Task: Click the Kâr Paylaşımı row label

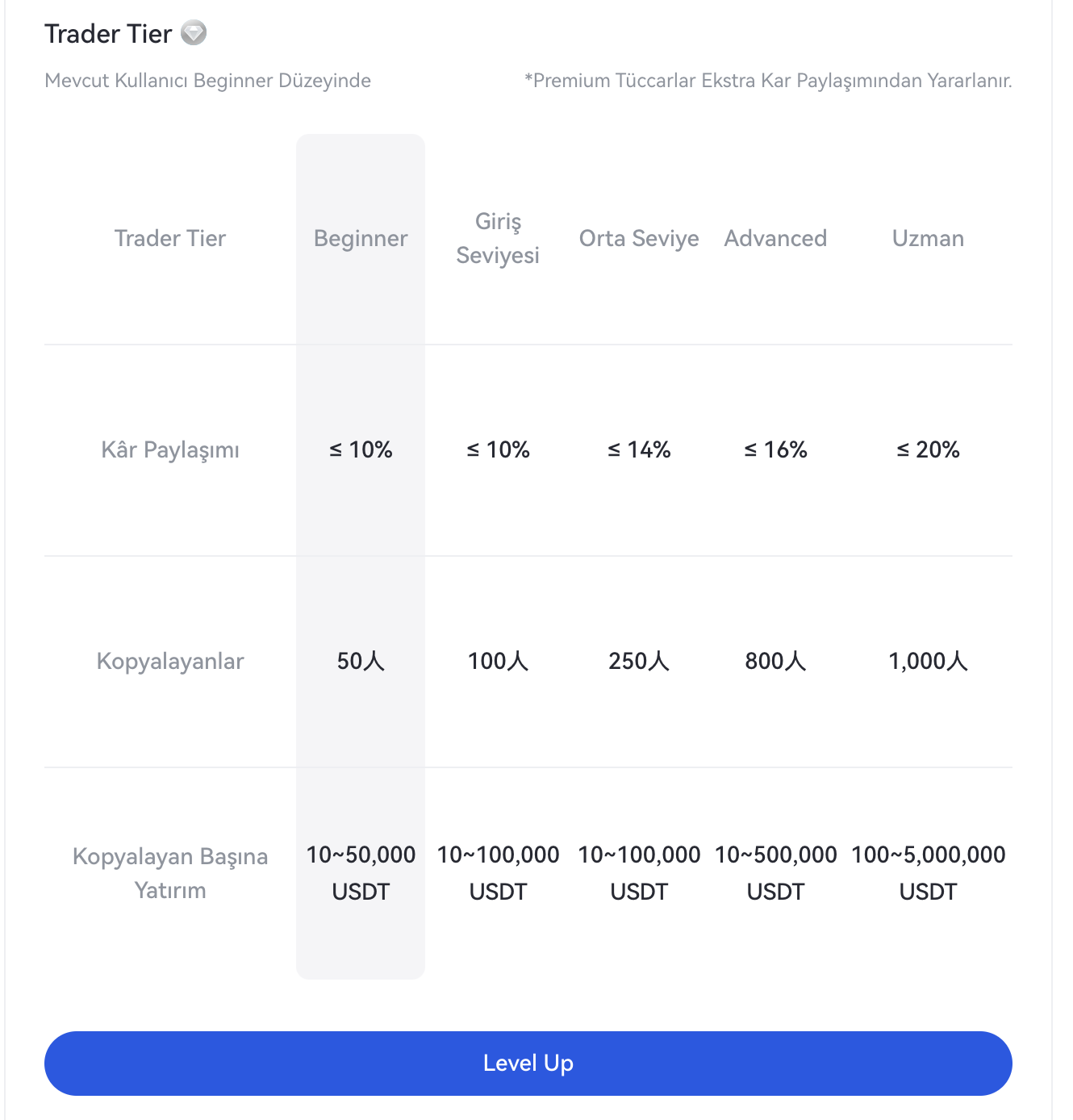Action: (170, 450)
